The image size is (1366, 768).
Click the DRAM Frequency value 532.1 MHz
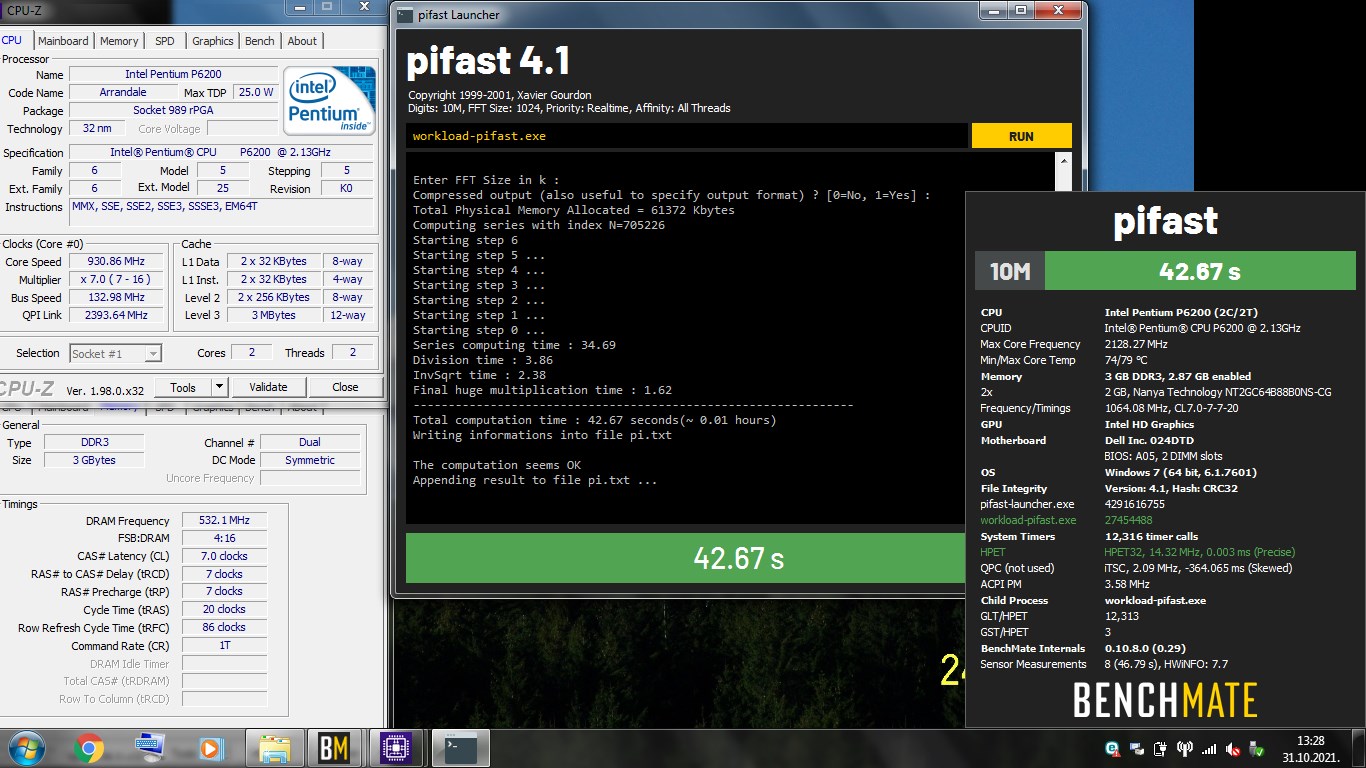point(224,520)
